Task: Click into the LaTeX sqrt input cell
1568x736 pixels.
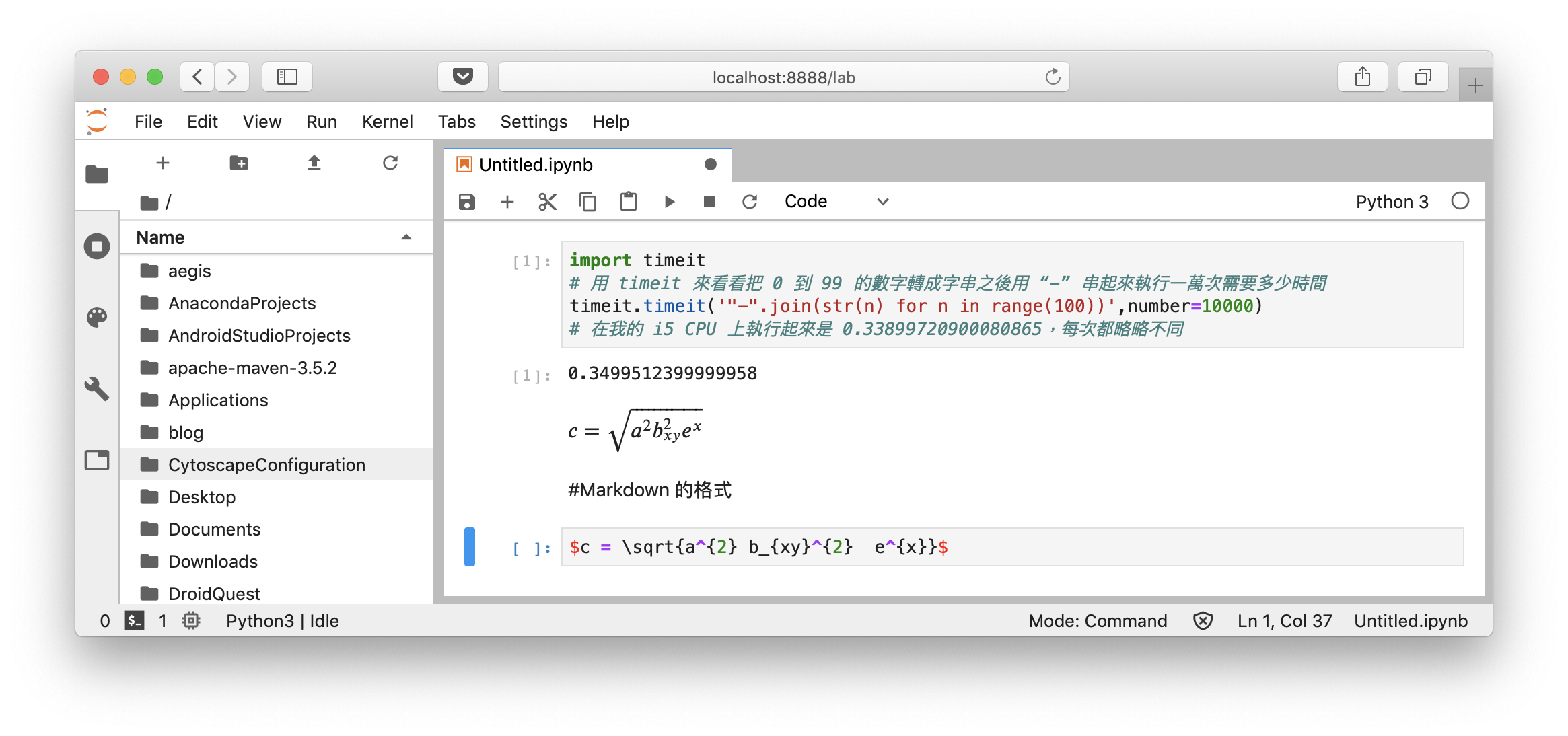Action: [x=1009, y=547]
